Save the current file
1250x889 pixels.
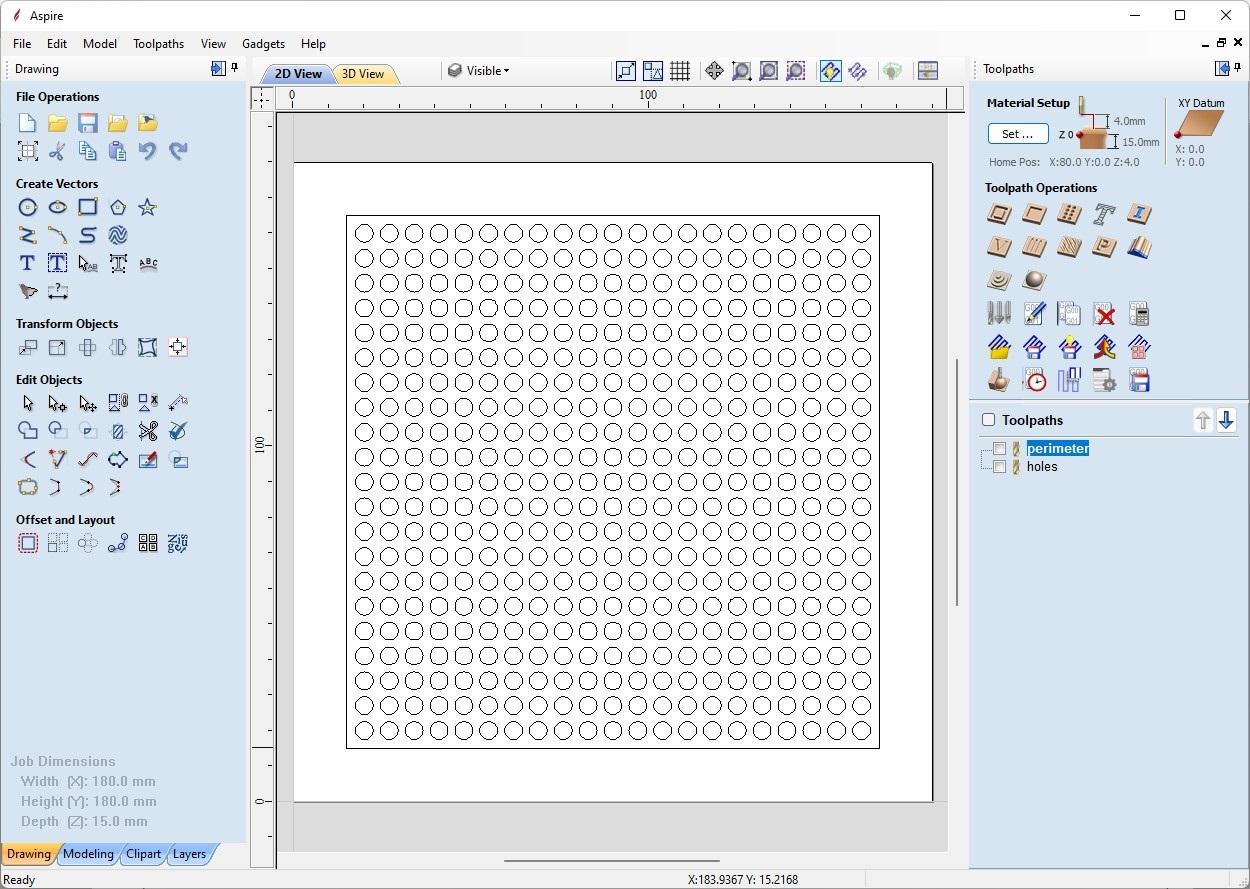click(x=88, y=123)
